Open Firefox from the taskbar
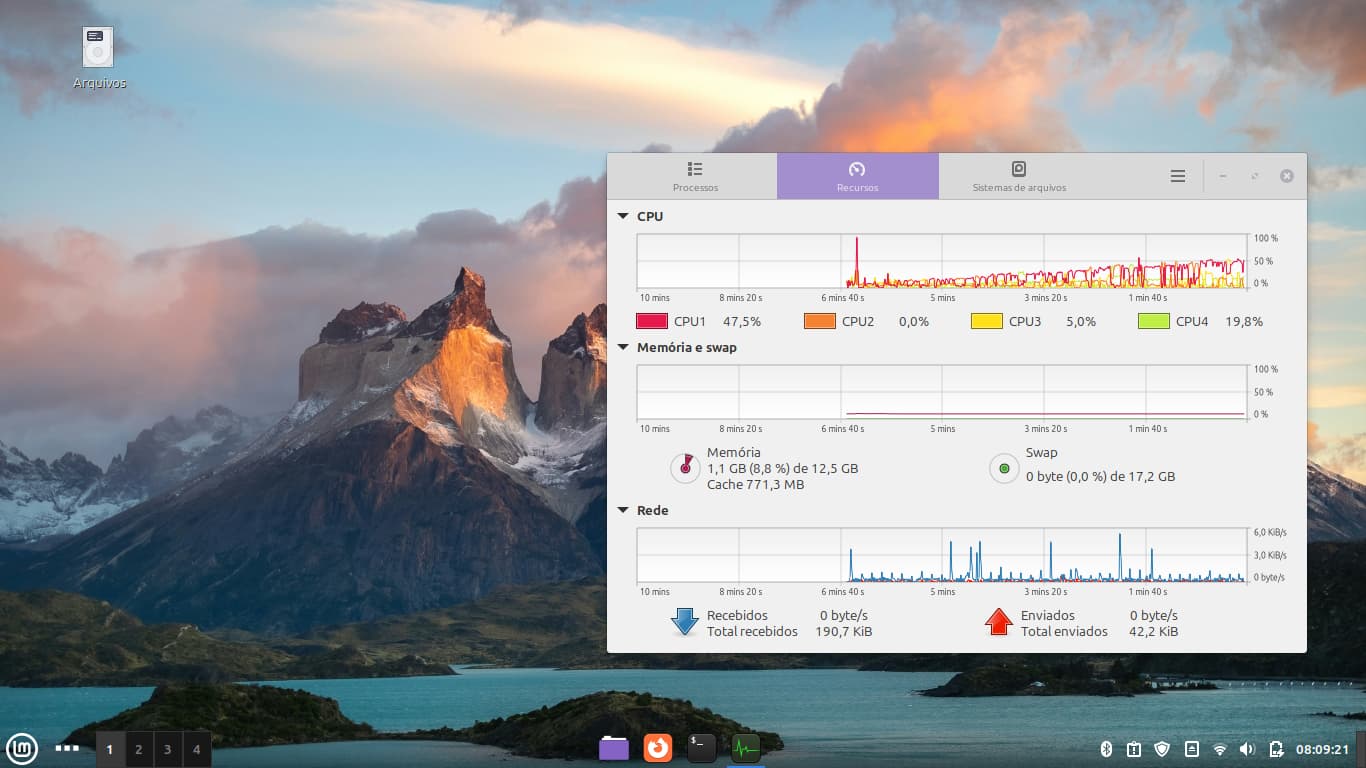 coord(657,748)
